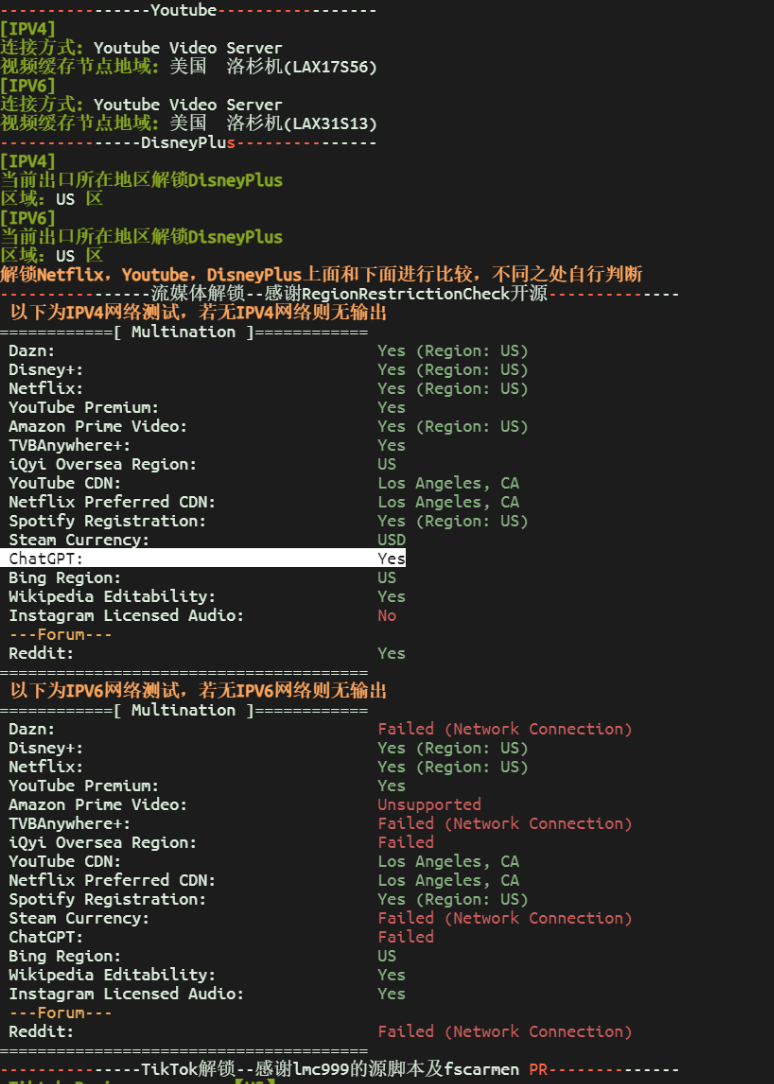Click the RegionRestrictionCheck thanks header line

339,293
